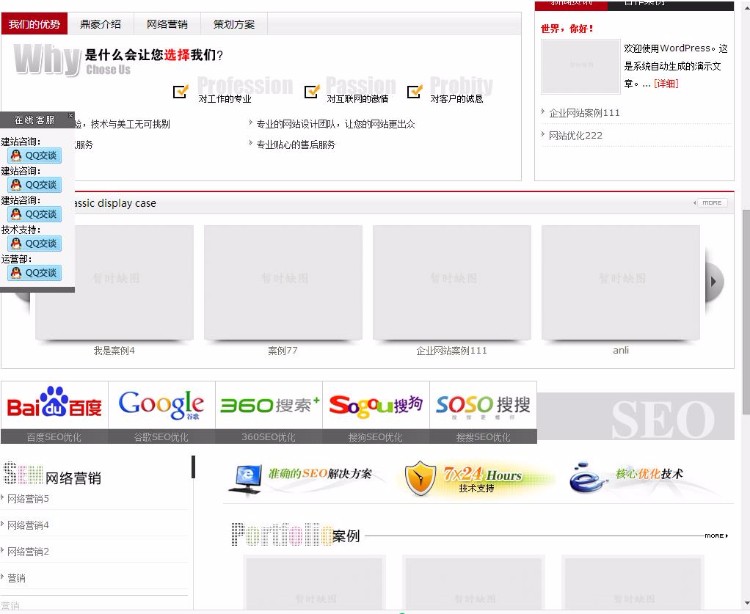Switch to the 鼎豪介绍 tab

(100, 24)
